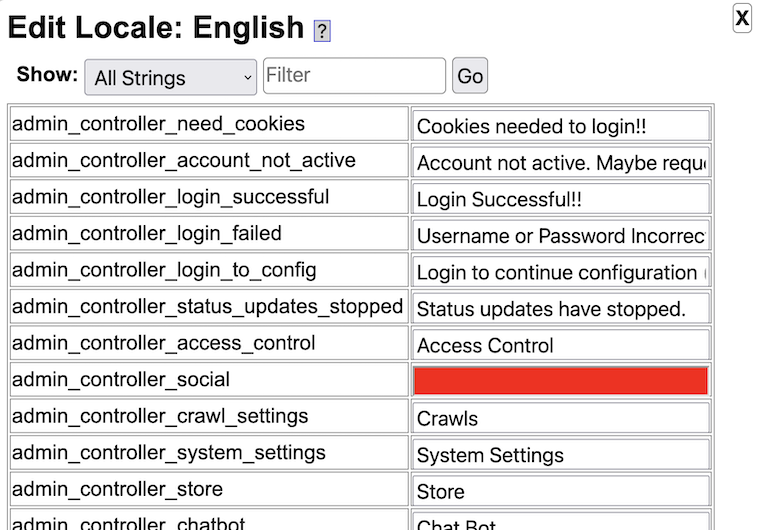Image resolution: width=757 pixels, height=530 pixels.
Task: Edit the Account not active translation field
Action: pyautogui.click(x=561, y=162)
